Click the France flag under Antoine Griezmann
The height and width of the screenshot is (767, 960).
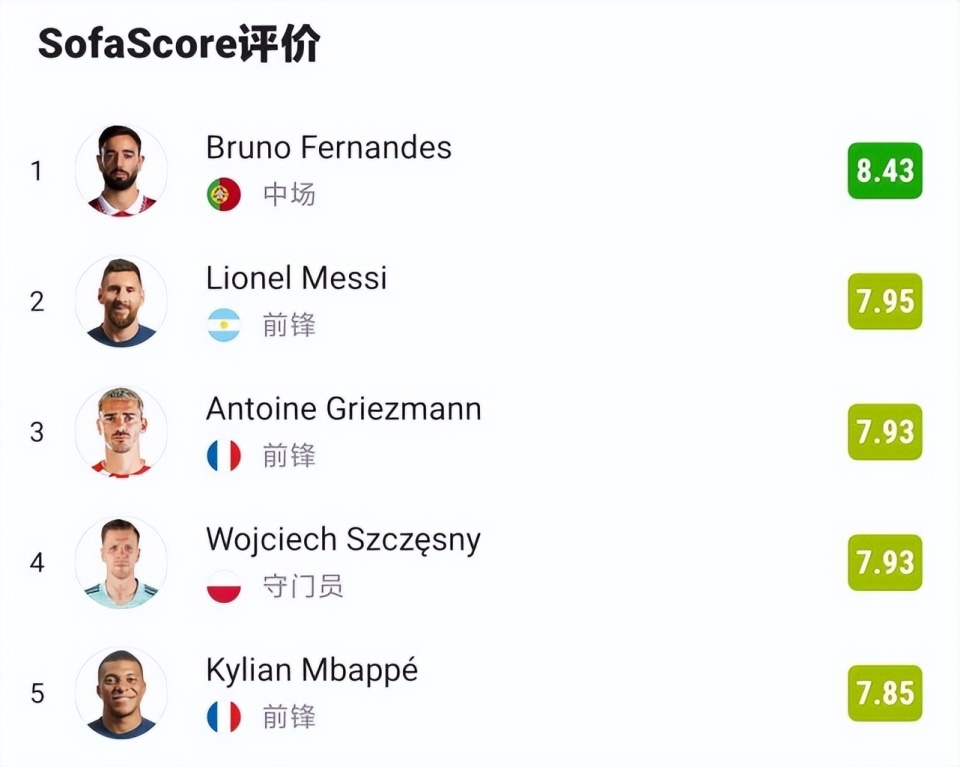(x=223, y=455)
